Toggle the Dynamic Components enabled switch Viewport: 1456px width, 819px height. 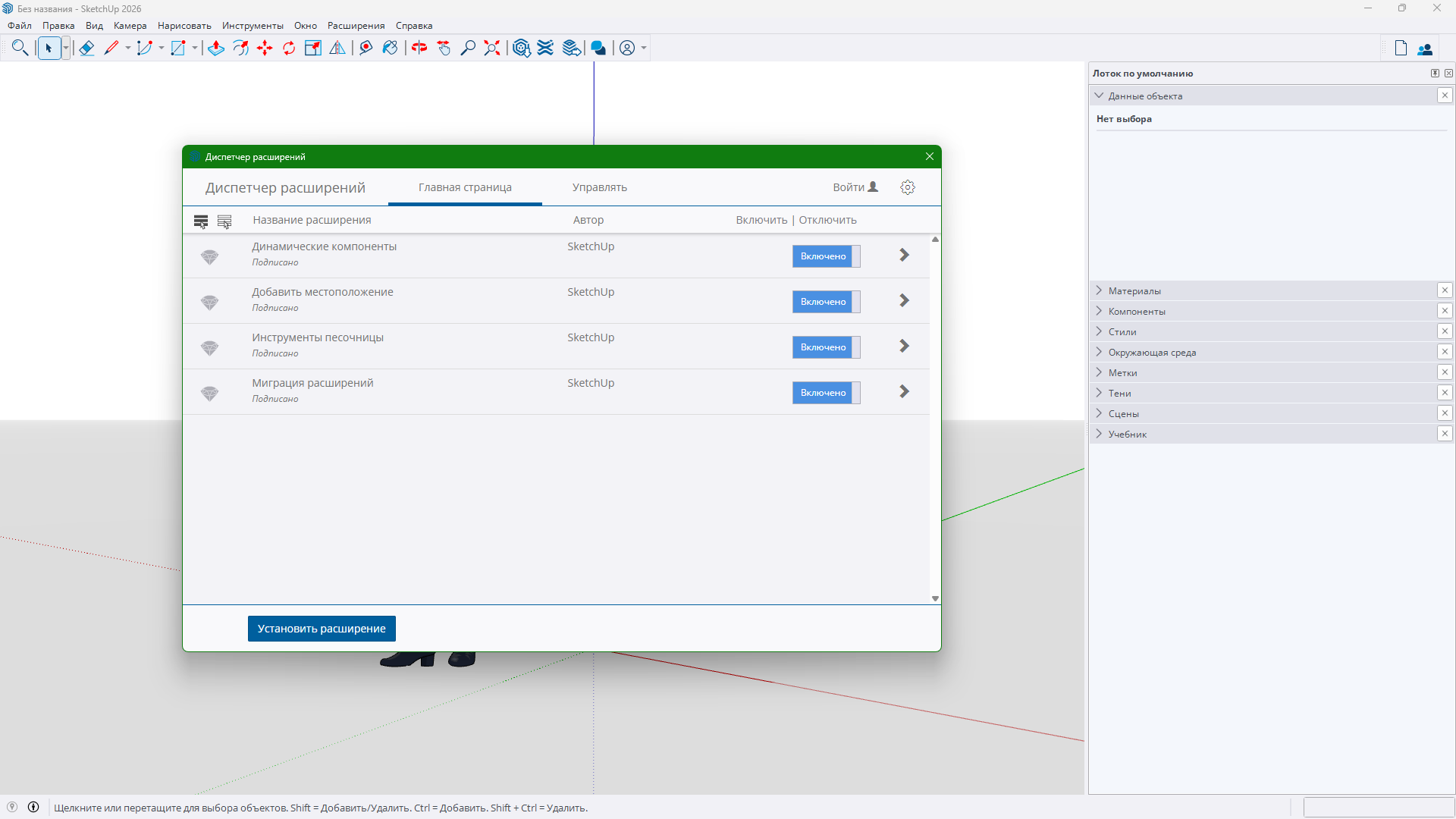[x=826, y=256]
